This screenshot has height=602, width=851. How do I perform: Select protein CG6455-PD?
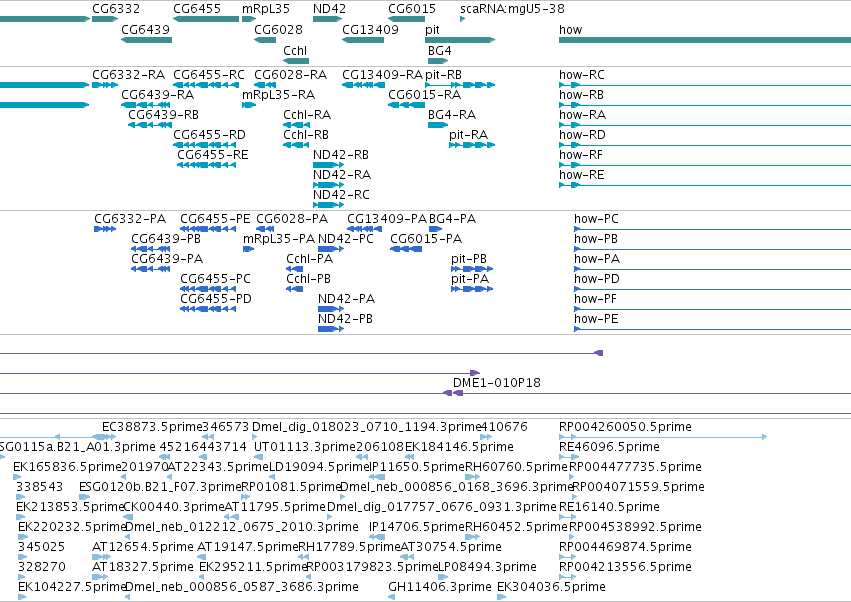click(216, 299)
